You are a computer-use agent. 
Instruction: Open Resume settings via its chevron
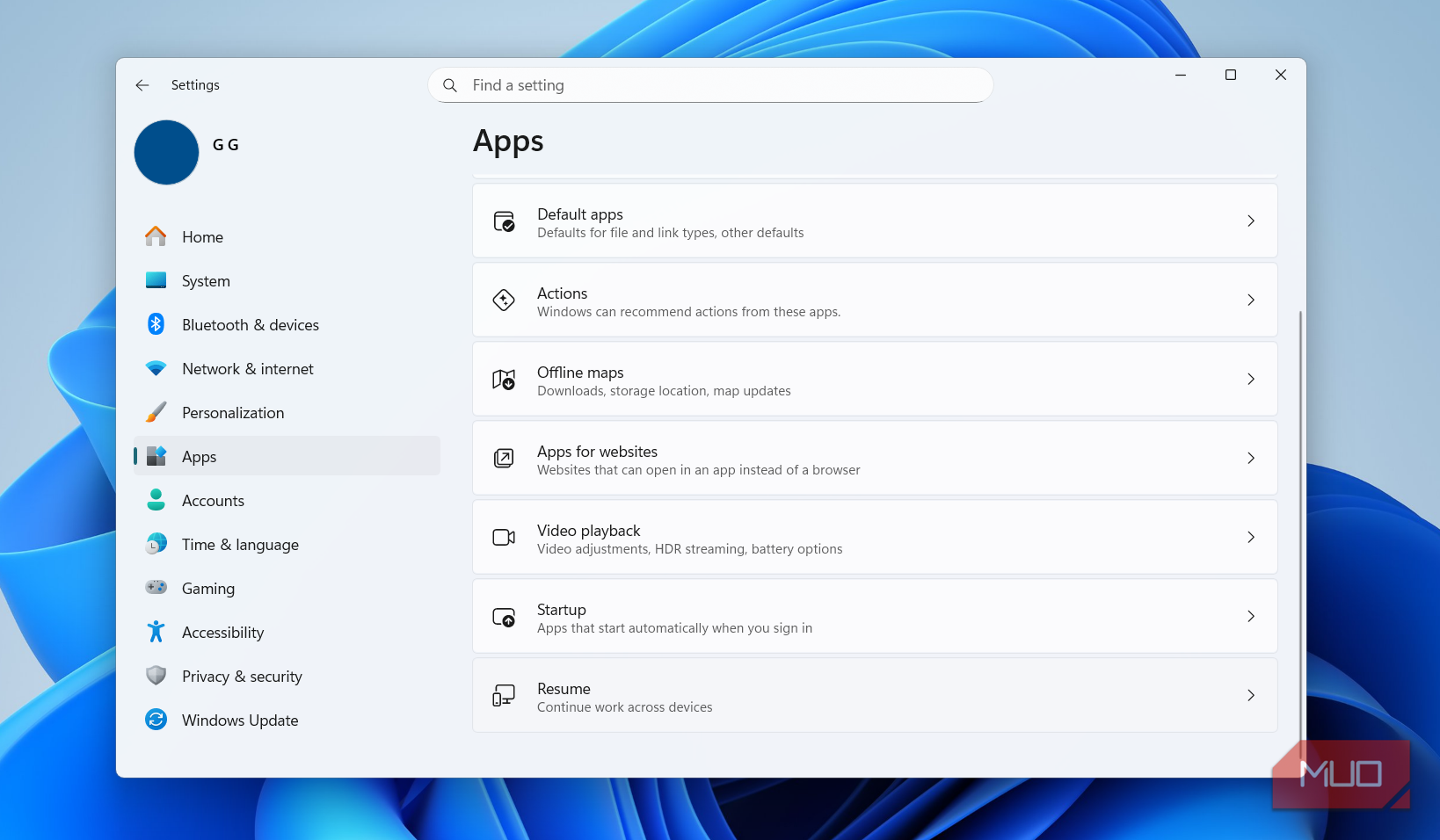tap(1251, 696)
